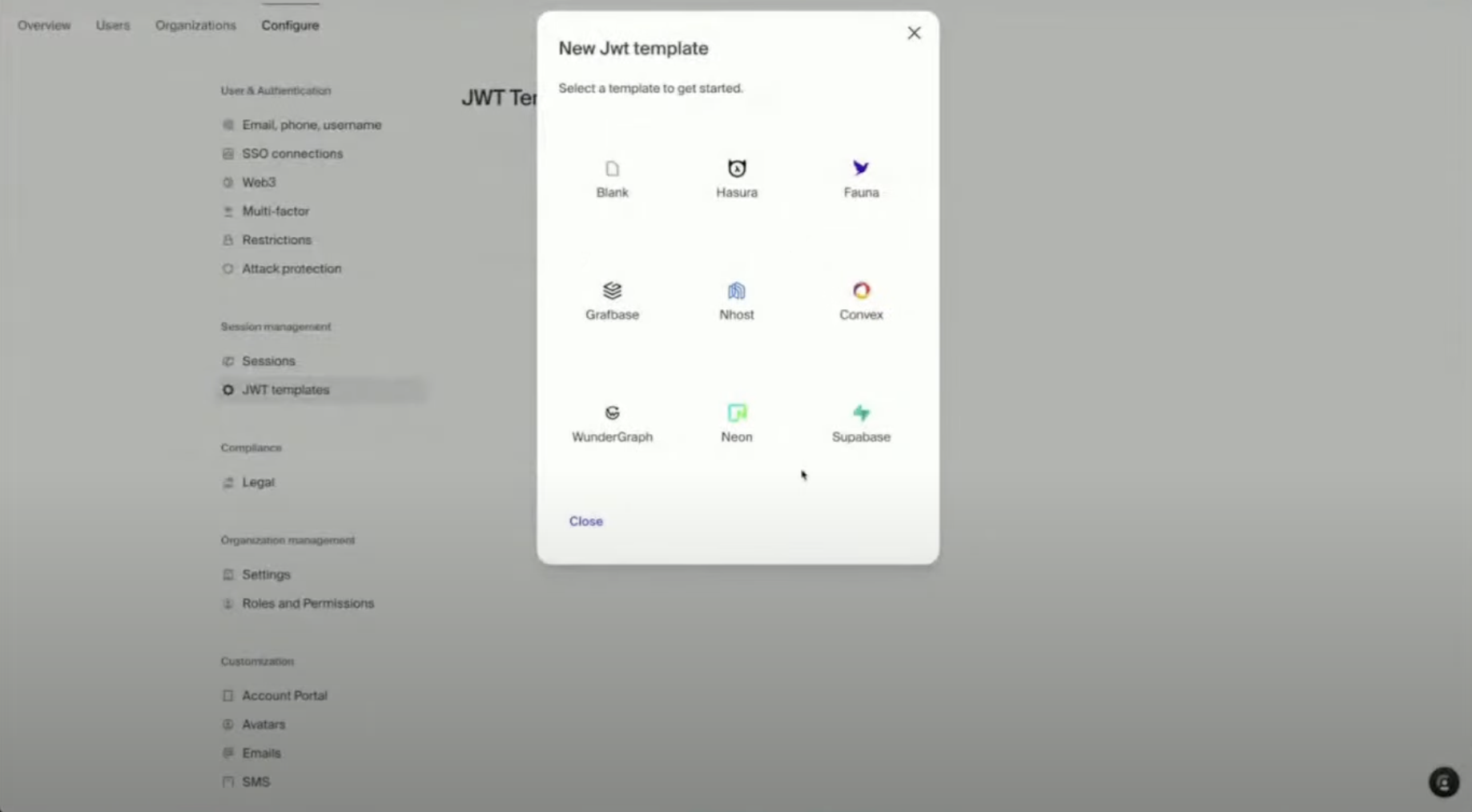1472x812 pixels.
Task: Go to SSO connections
Action: point(292,154)
